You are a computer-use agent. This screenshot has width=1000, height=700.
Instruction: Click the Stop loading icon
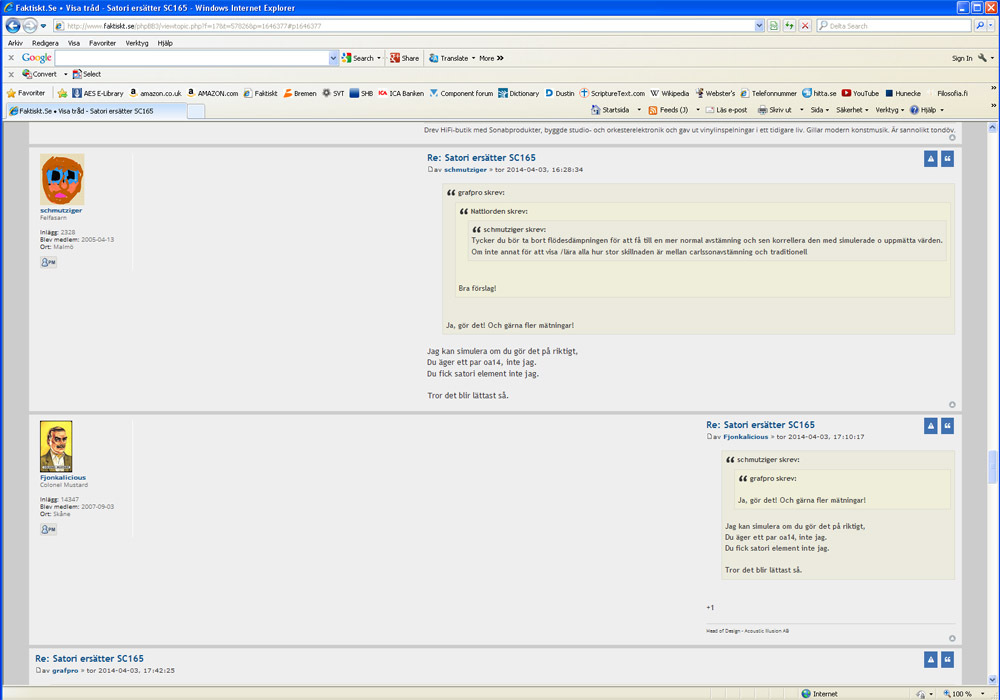[805, 26]
